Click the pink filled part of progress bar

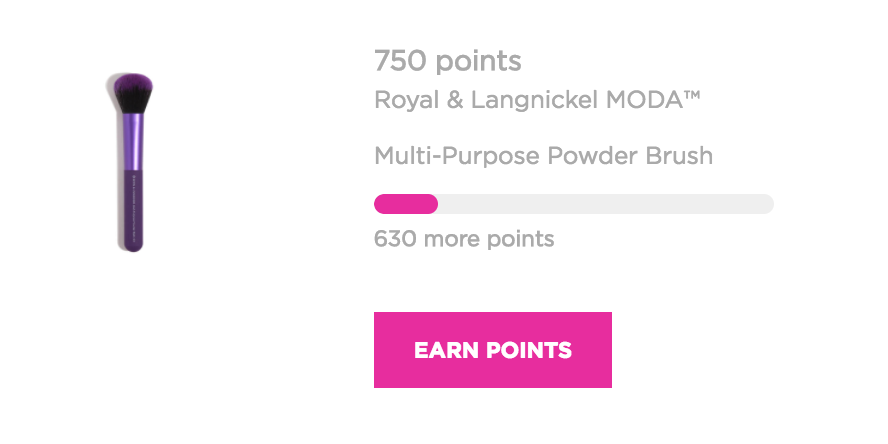tap(405, 204)
